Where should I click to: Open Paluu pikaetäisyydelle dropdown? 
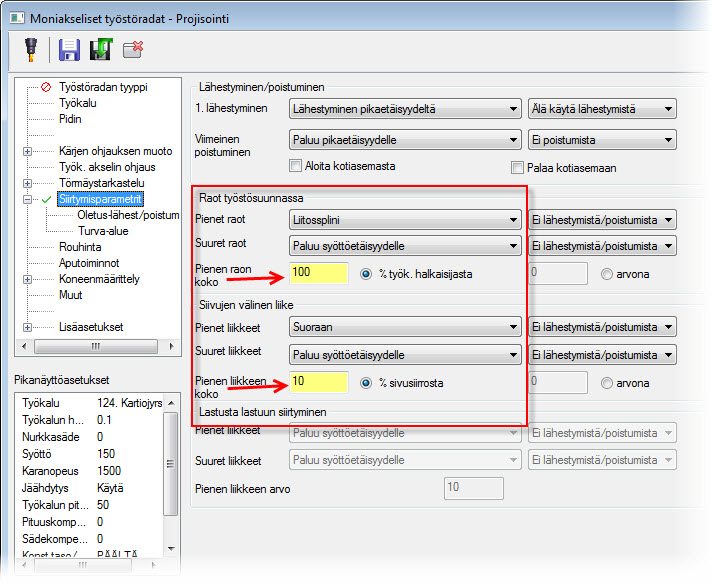pyautogui.click(x=405, y=140)
